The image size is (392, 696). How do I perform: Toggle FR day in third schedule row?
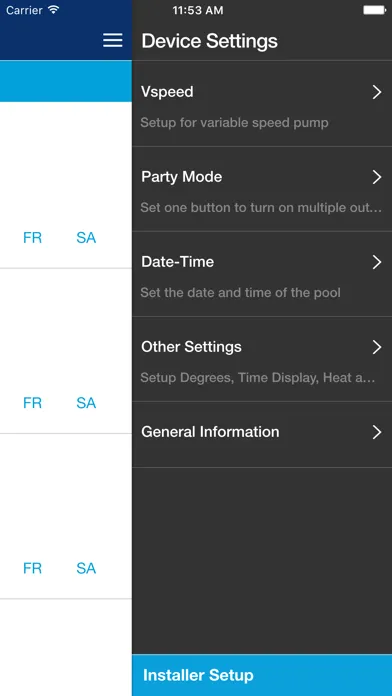[x=32, y=568]
